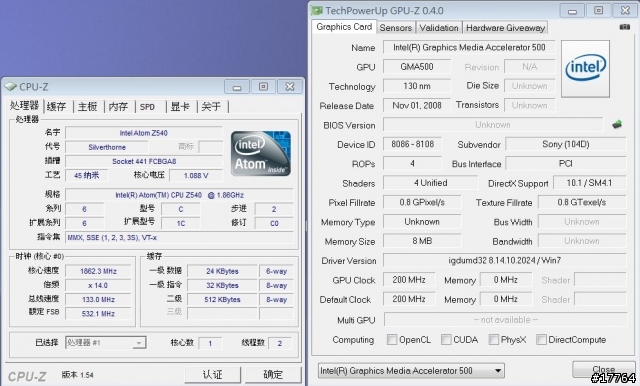640x386 pixels.
Task: Toggle the CUDA checkbox
Action: click(446, 339)
